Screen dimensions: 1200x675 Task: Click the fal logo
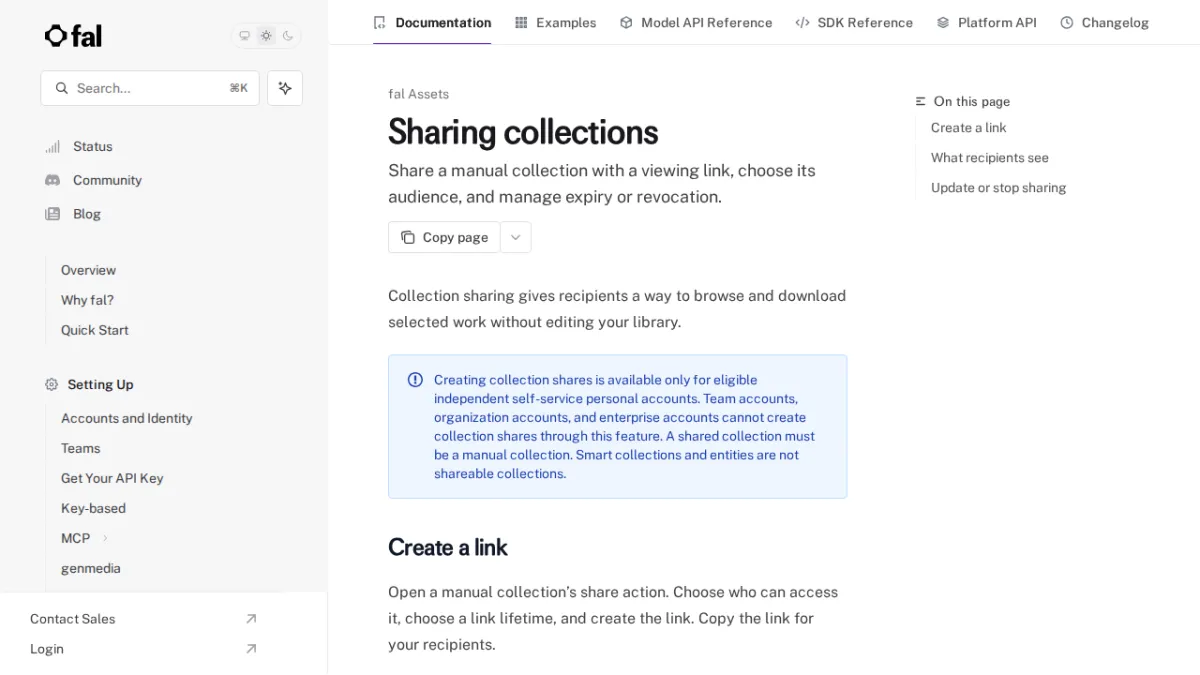[x=73, y=36]
